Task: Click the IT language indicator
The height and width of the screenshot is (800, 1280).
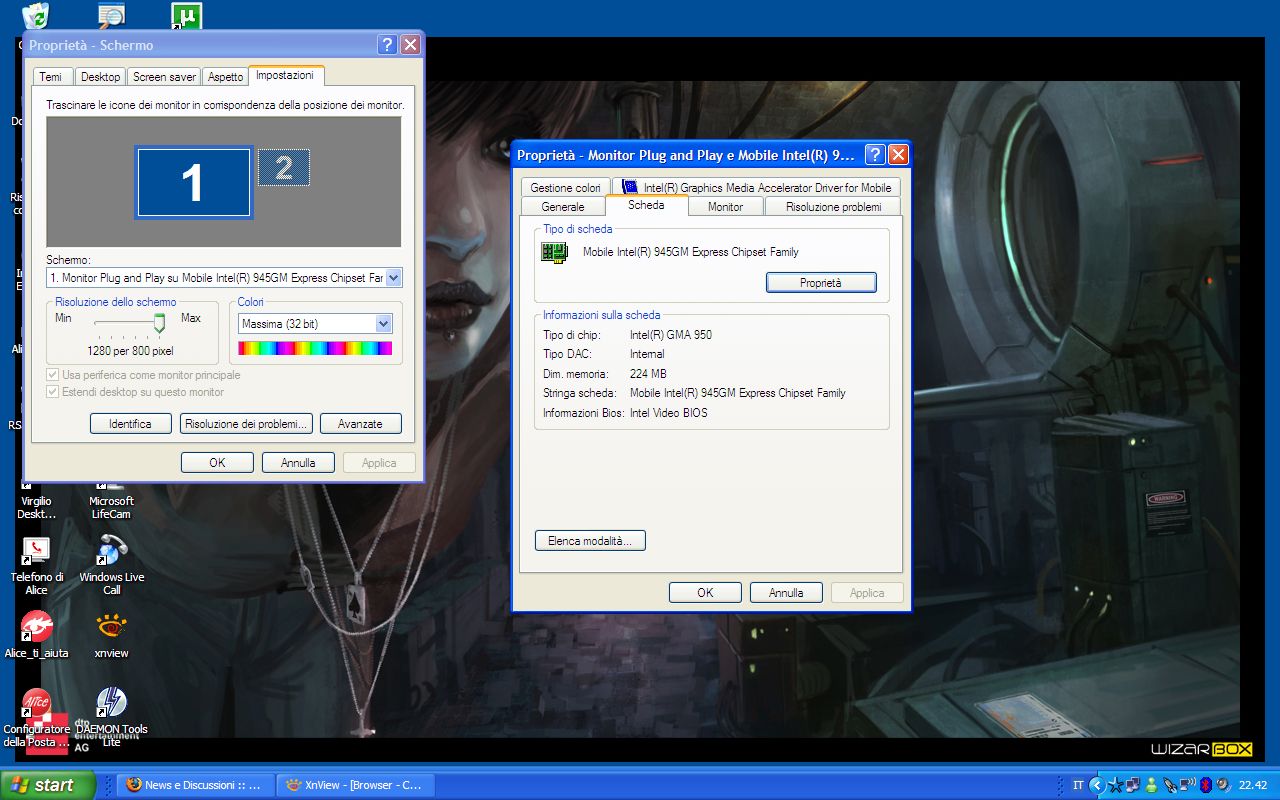Action: pos(1078,785)
